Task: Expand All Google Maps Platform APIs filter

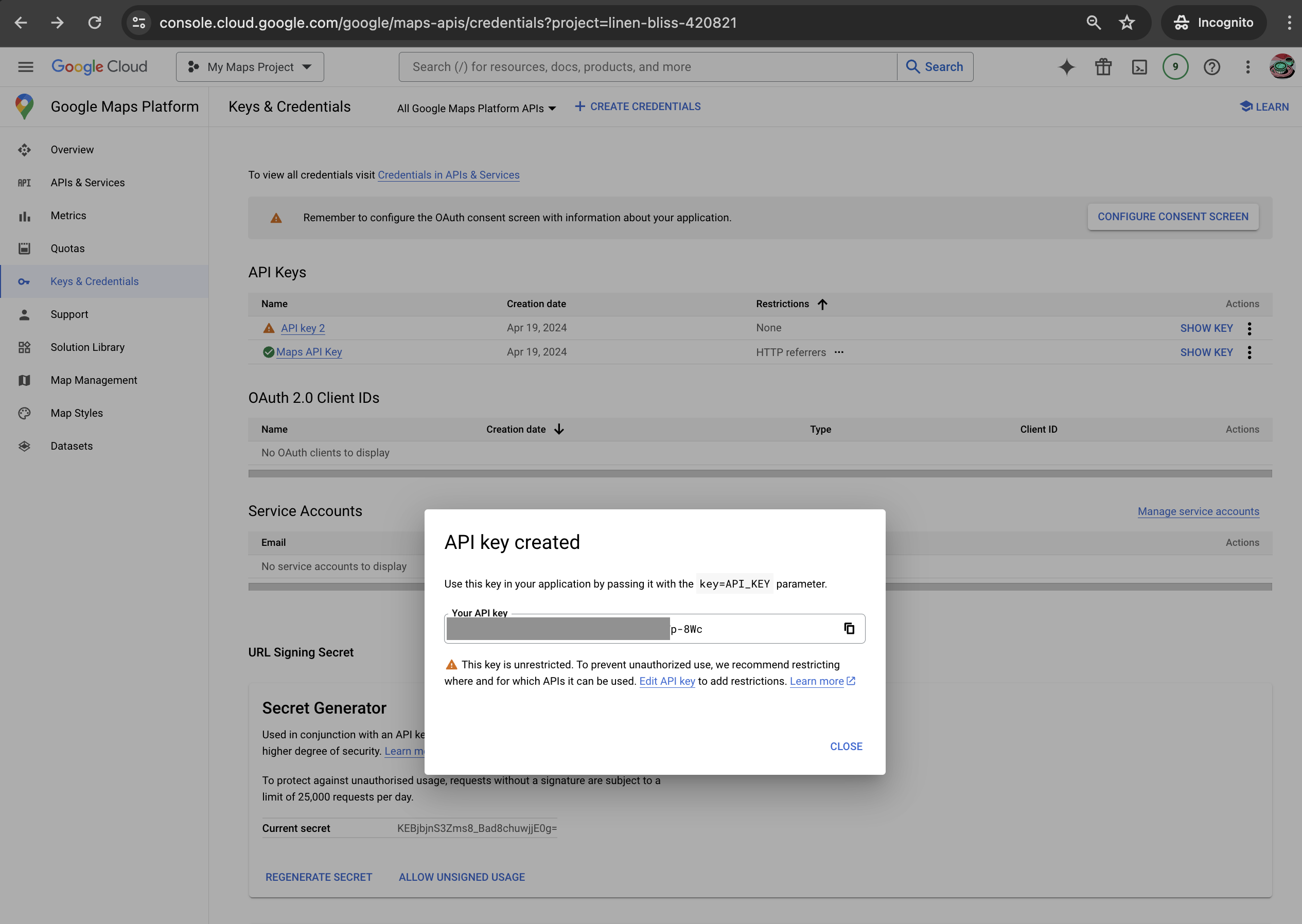Action: click(476, 108)
